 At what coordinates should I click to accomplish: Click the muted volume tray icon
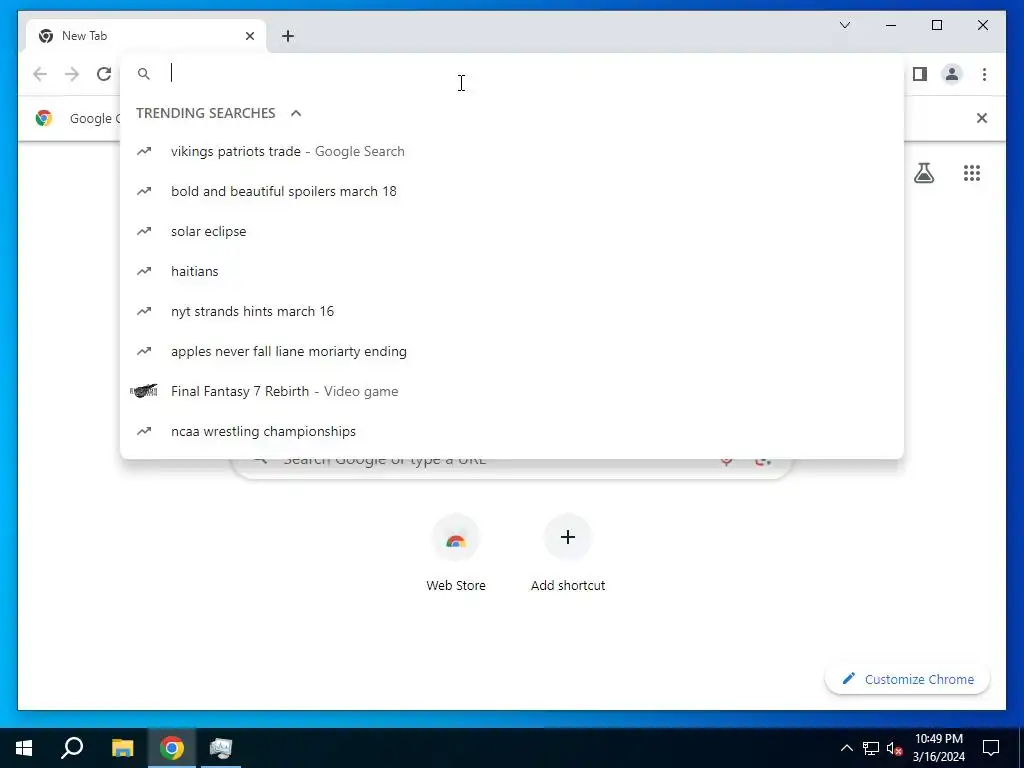point(894,748)
